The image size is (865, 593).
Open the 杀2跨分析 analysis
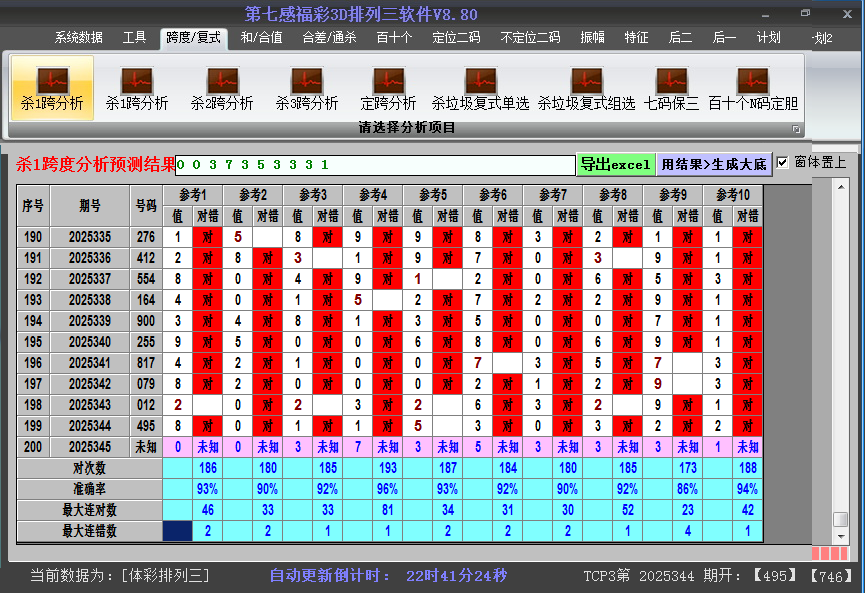(x=222, y=88)
